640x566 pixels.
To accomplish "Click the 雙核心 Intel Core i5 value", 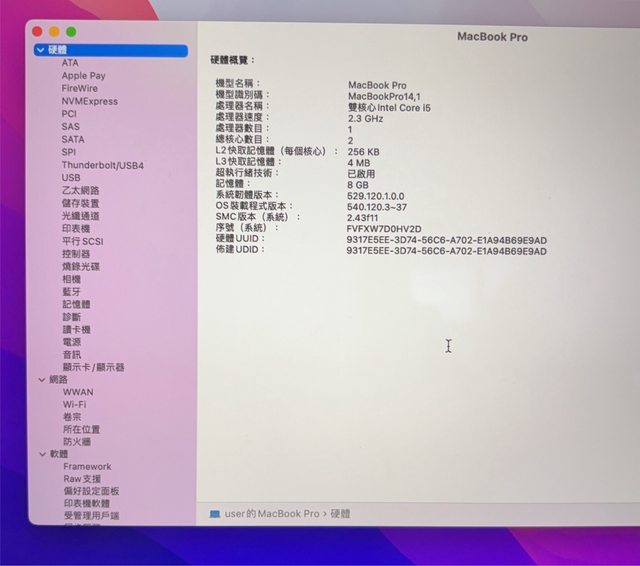I will pyautogui.click(x=389, y=108).
